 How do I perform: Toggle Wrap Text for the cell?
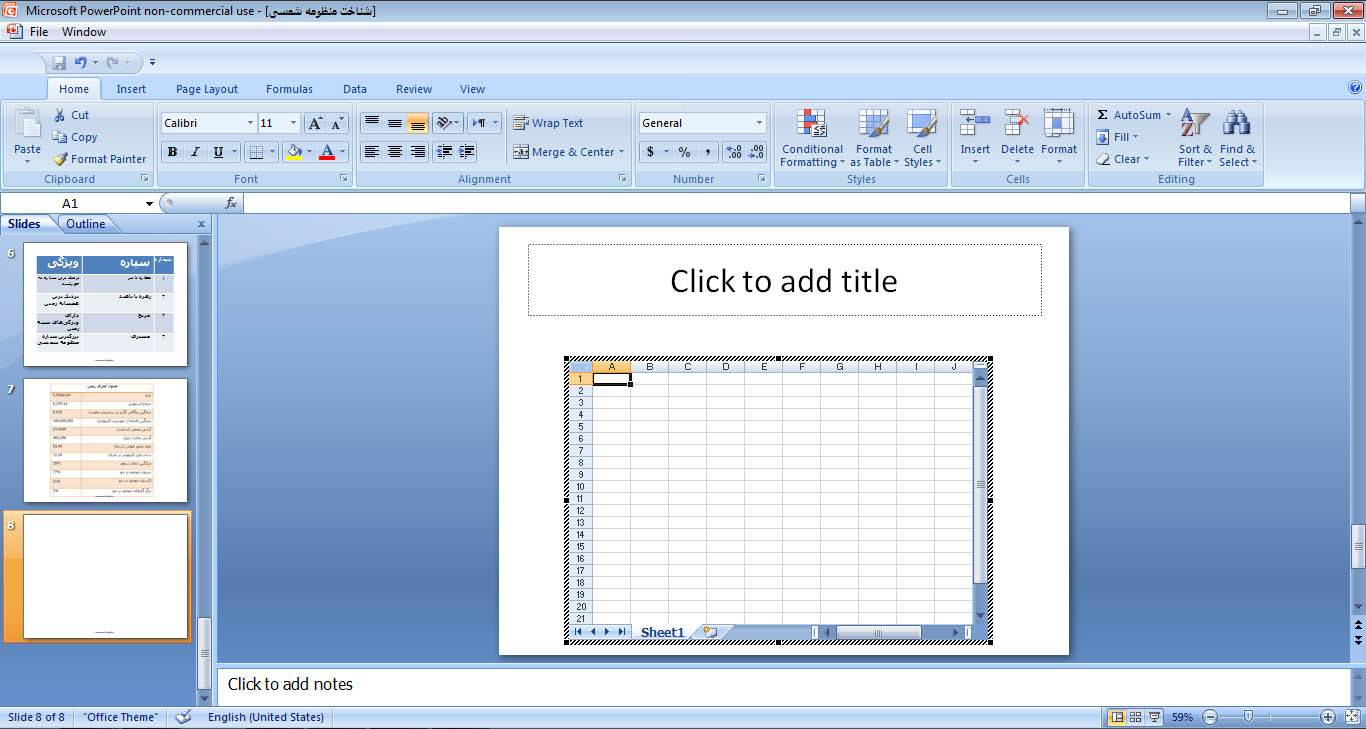[548, 123]
